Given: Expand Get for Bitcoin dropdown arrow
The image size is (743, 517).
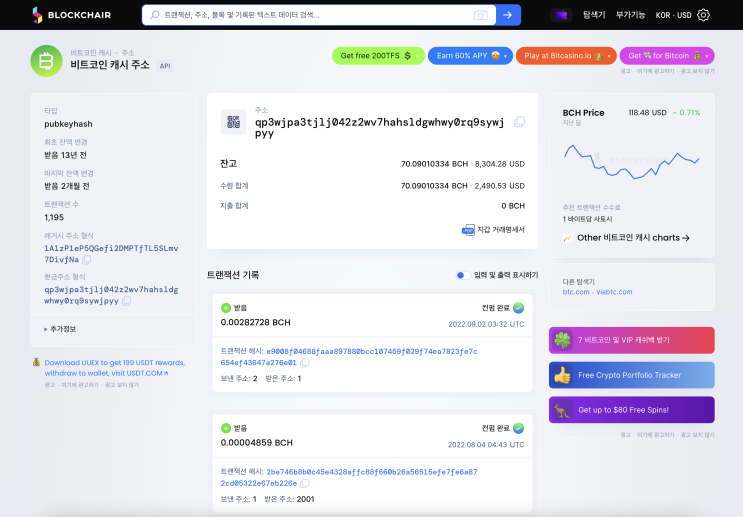Looking at the screenshot, I should point(707,56).
